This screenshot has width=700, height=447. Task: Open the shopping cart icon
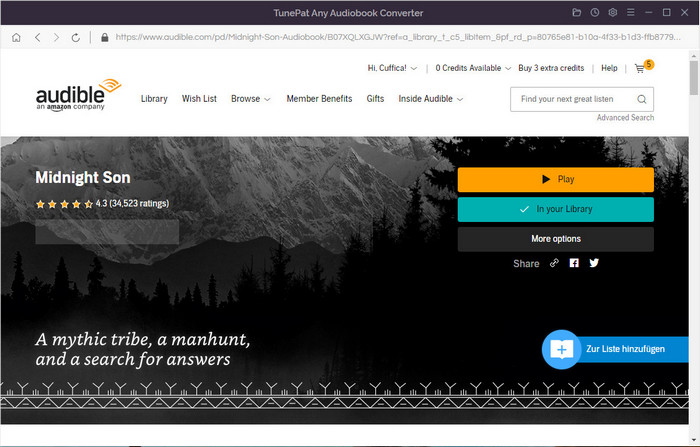tap(640, 69)
